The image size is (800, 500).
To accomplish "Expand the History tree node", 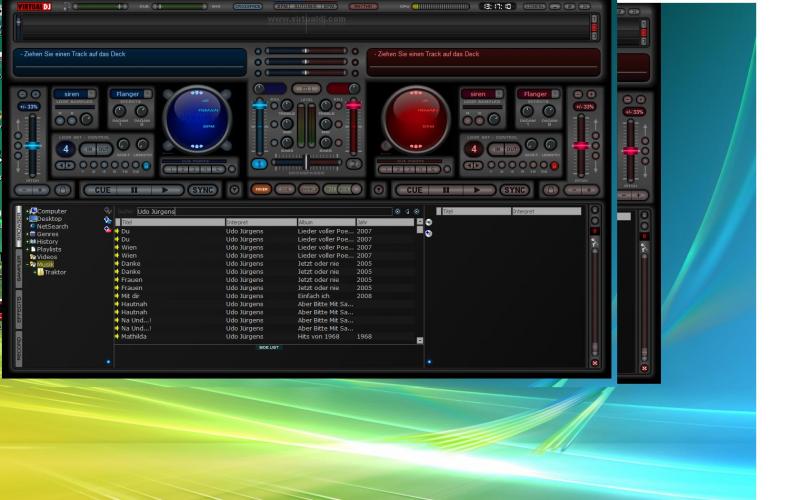I will [28, 242].
